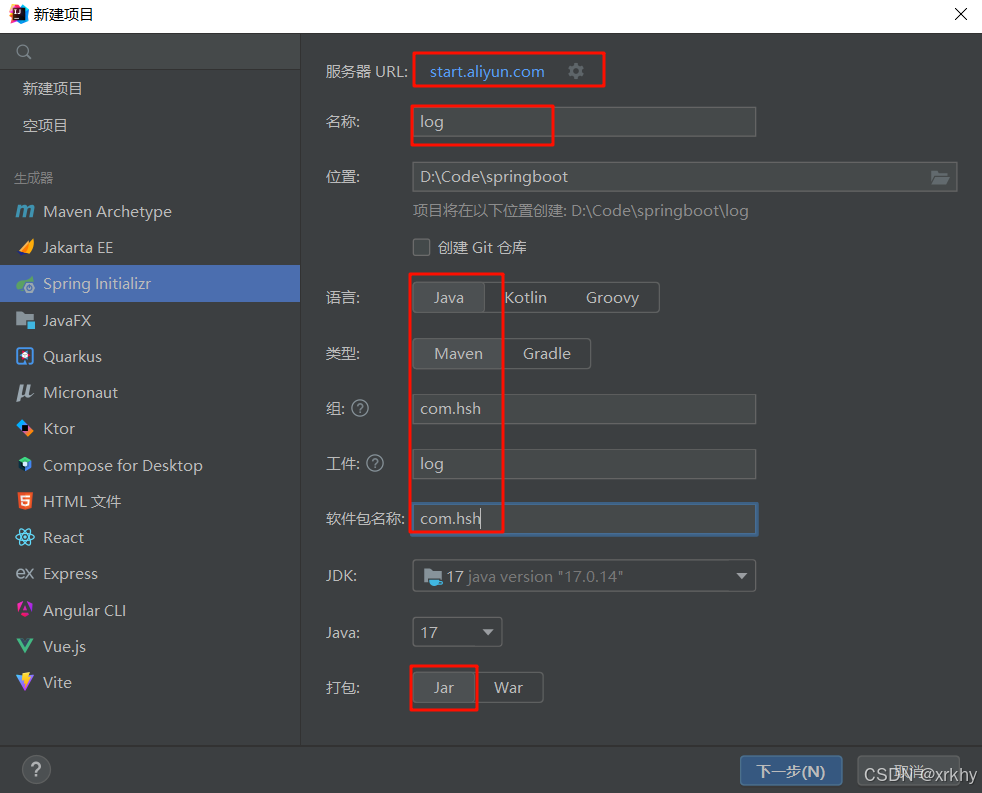
Task: Select Groovy as the language
Action: pyautogui.click(x=612, y=298)
